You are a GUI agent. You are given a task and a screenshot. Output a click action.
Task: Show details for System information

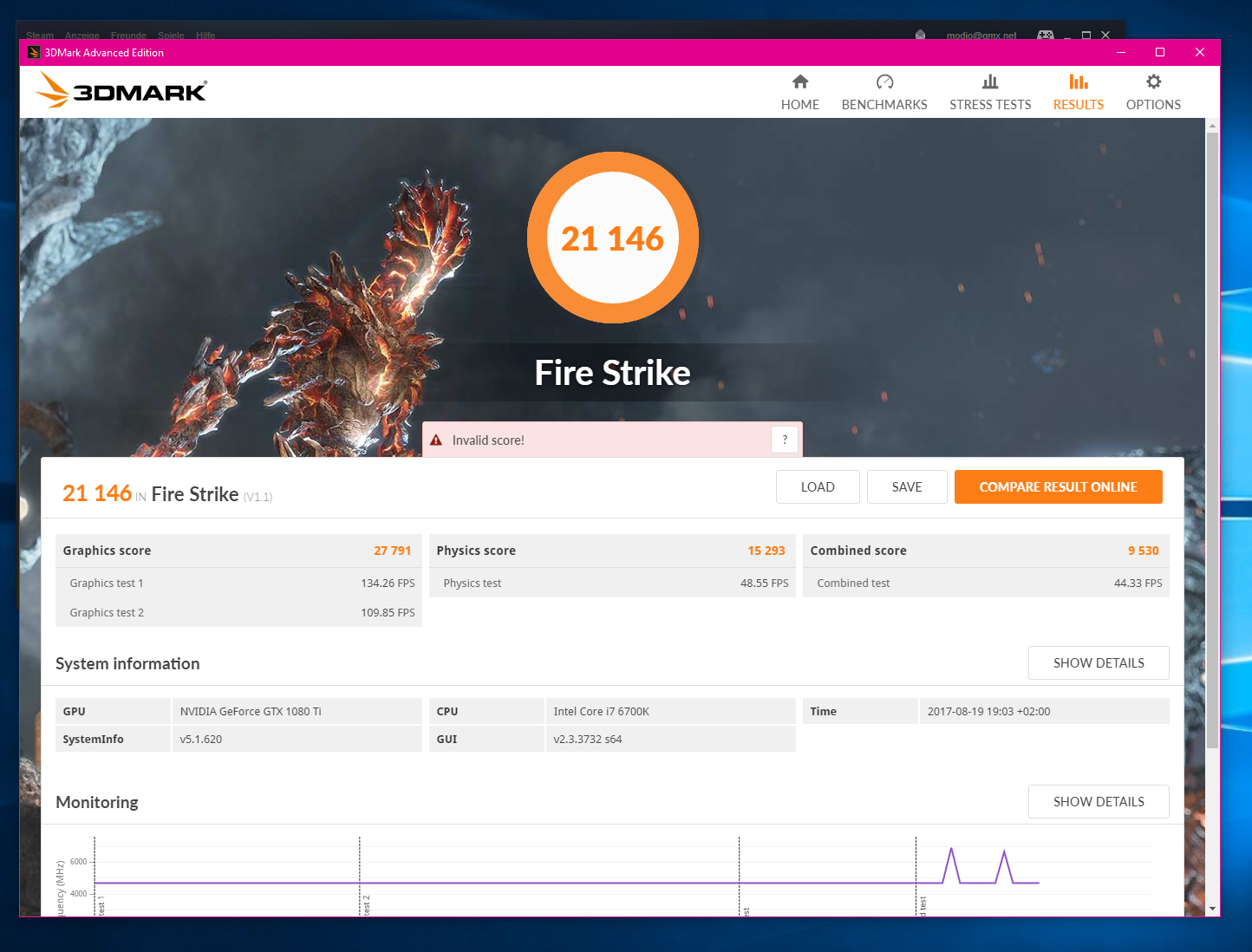tap(1099, 663)
